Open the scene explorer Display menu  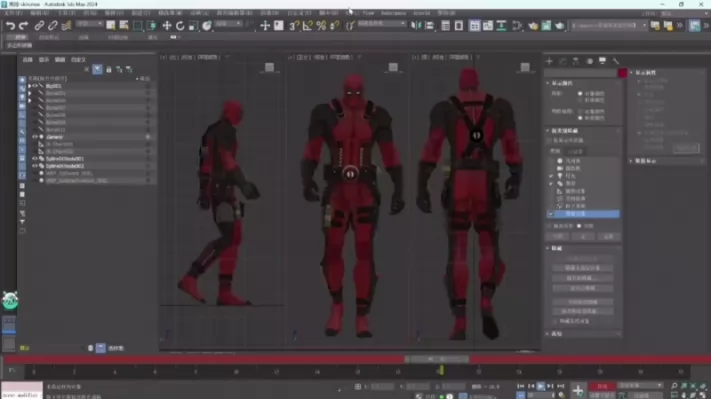pyautogui.click(x=44, y=59)
